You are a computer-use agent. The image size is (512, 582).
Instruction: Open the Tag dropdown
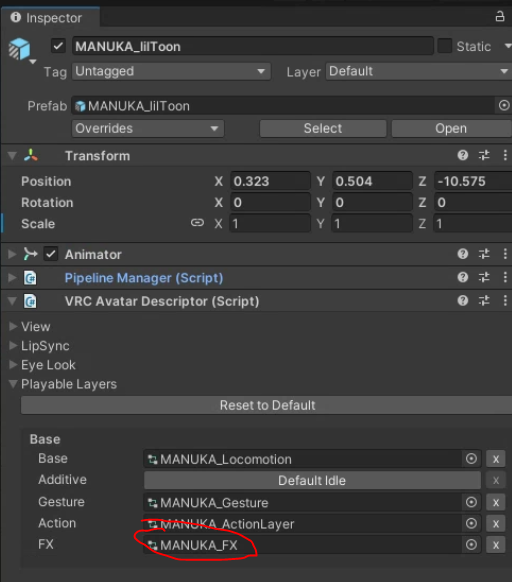[171, 71]
